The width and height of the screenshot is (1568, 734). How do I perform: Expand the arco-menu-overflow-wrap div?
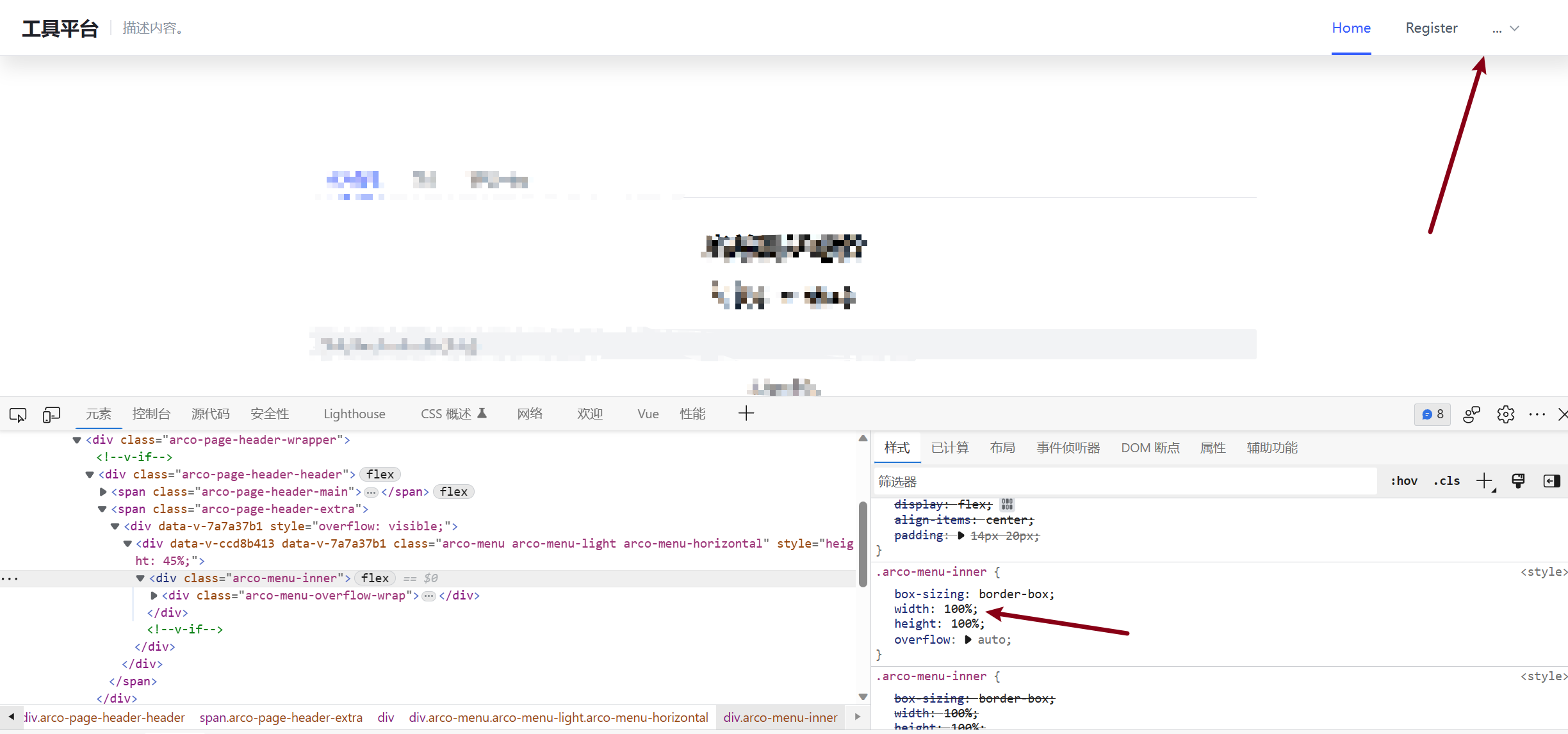point(153,596)
